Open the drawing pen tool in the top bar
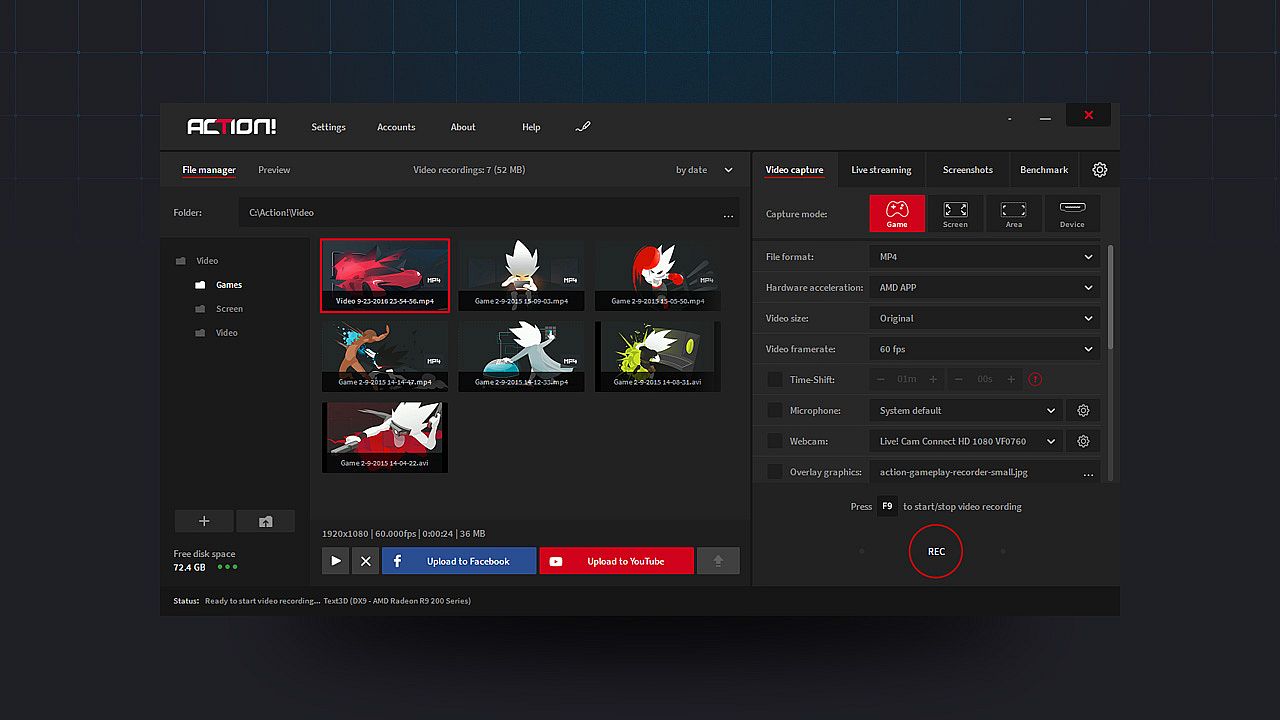 (x=583, y=127)
